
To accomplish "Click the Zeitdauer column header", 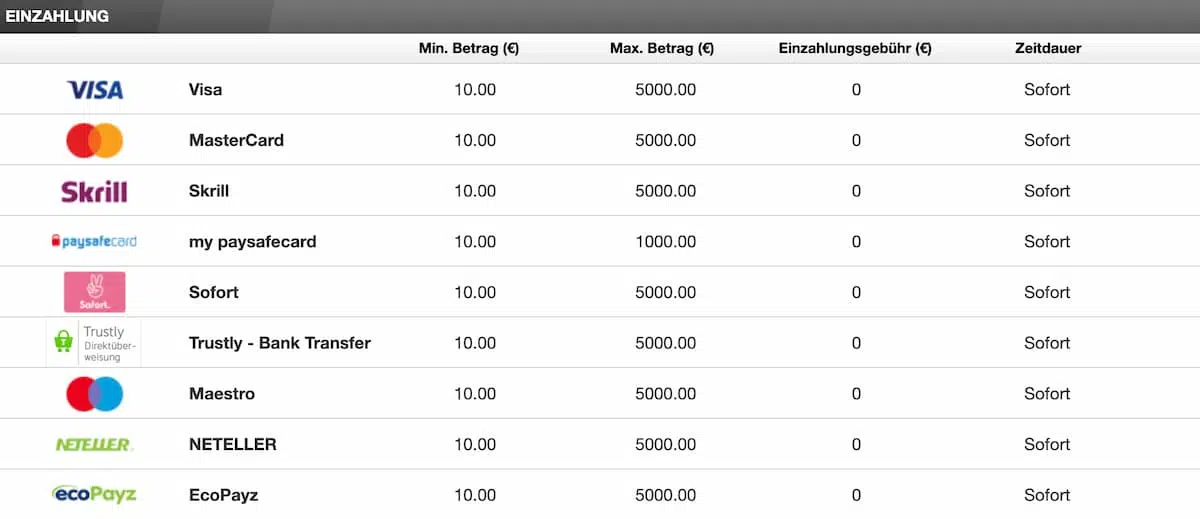I will click(x=1047, y=48).
